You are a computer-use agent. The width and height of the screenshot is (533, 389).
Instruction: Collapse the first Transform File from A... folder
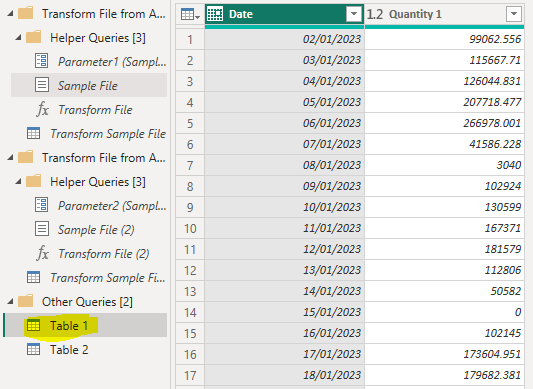point(11,14)
